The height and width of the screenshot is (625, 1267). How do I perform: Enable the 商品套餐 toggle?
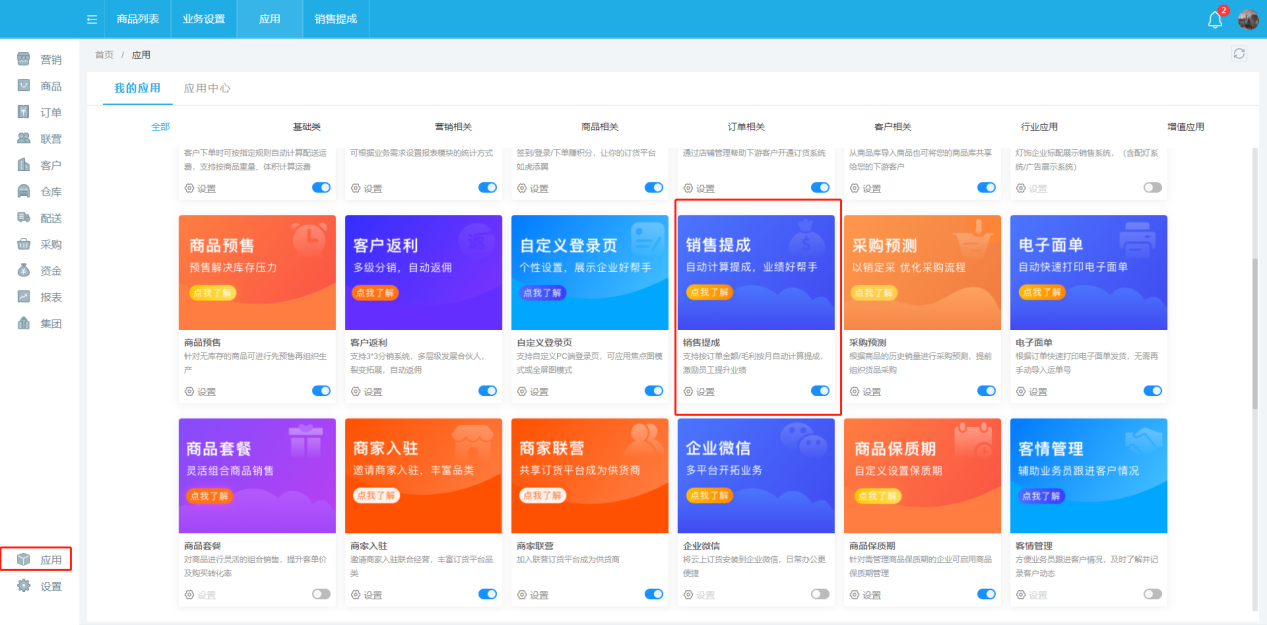click(x=321, y=594)
